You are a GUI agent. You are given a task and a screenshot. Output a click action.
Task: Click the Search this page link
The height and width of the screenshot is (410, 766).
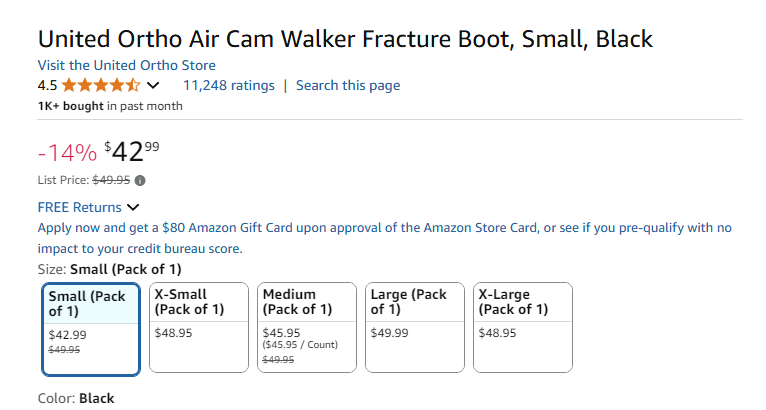coord(348,85)
